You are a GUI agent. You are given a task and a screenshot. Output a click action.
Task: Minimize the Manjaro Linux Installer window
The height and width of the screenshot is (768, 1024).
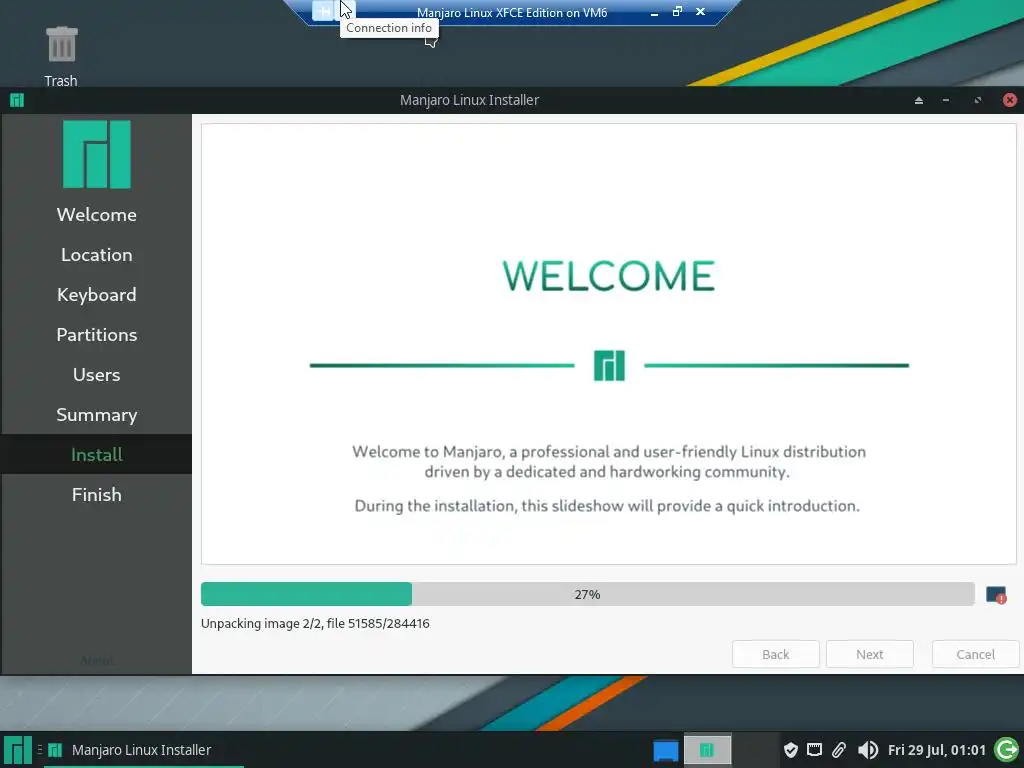pyautogui.click(x=946, y=100)
